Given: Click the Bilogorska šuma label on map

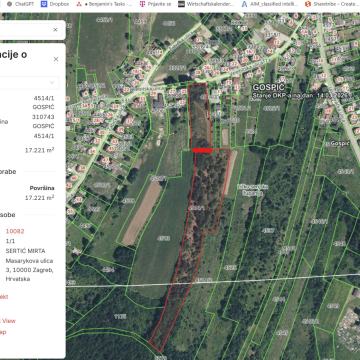Looking at the screenshot, I should (253, 190).
